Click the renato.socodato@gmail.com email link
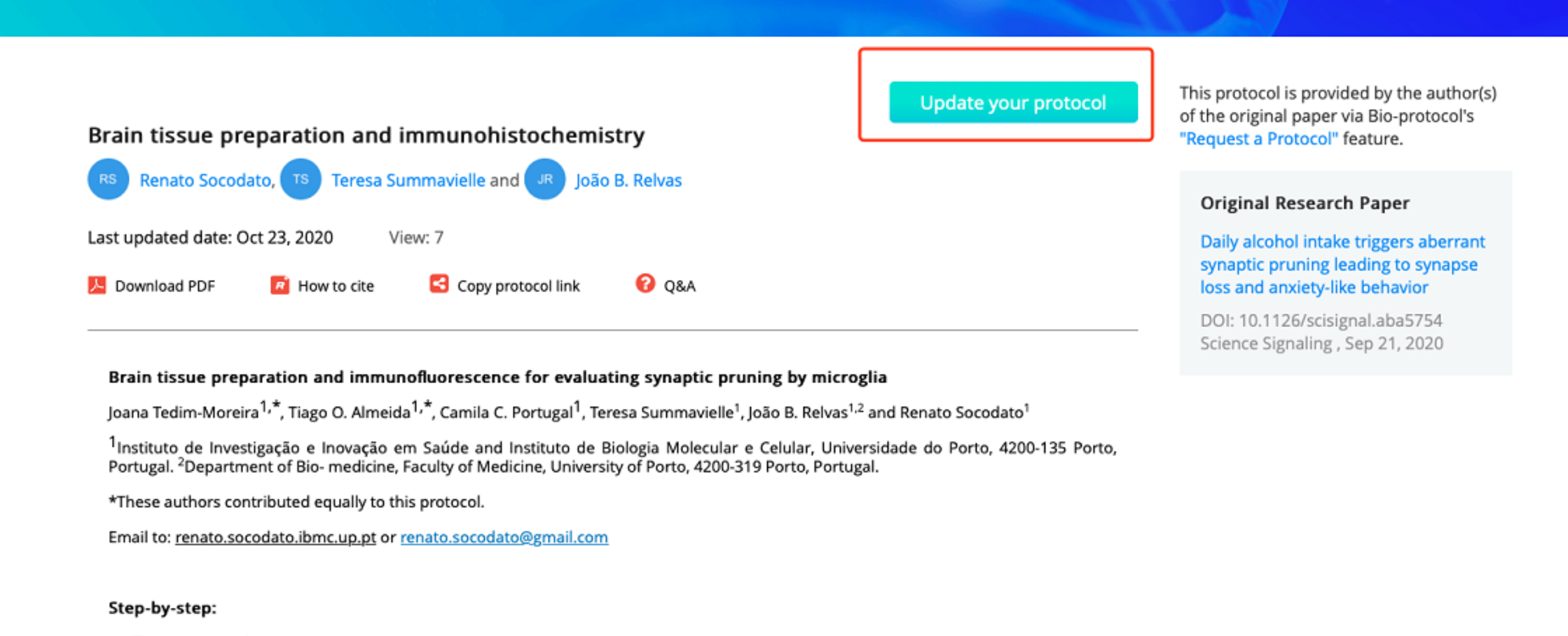The height and width of the screenshot is (636, 1568). tap(504, 537)
